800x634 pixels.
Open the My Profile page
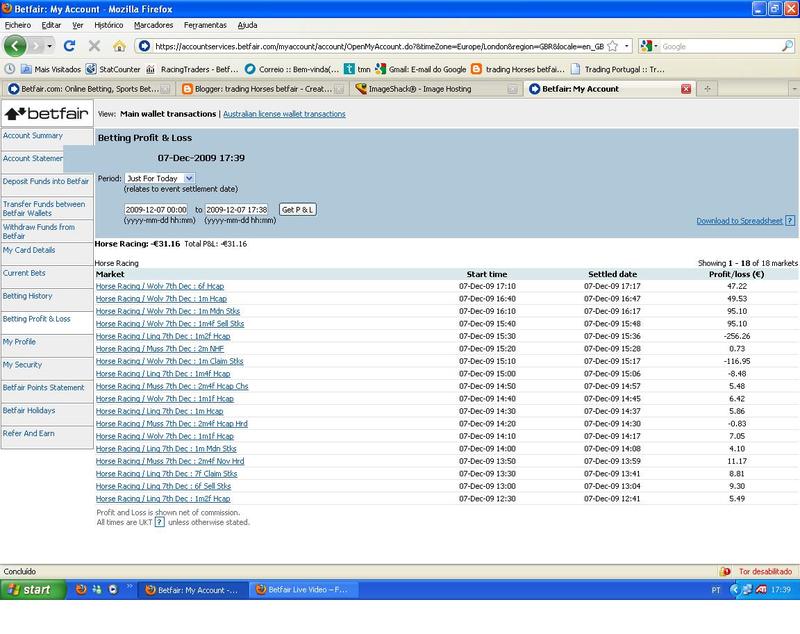[19, 342]
